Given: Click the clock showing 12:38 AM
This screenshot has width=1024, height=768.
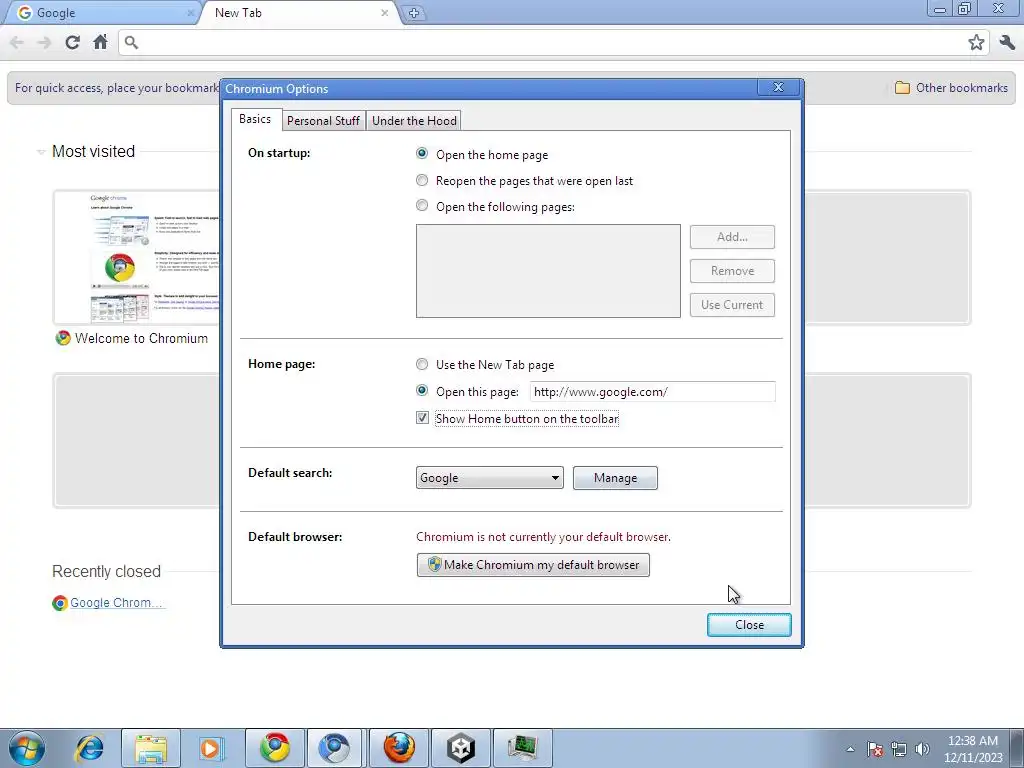Looking at the screenshot, I should point(973,741).
